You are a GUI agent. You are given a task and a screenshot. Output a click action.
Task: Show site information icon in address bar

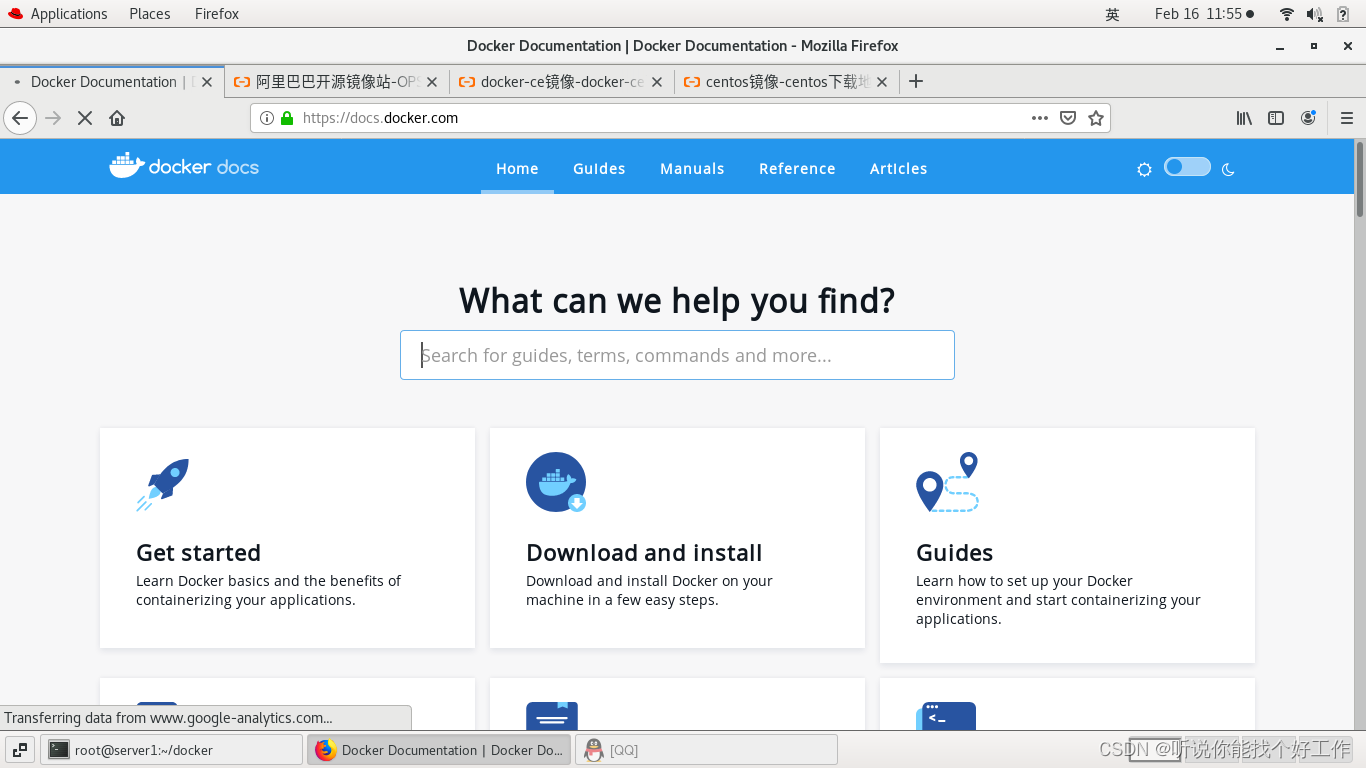coord(267,118)
